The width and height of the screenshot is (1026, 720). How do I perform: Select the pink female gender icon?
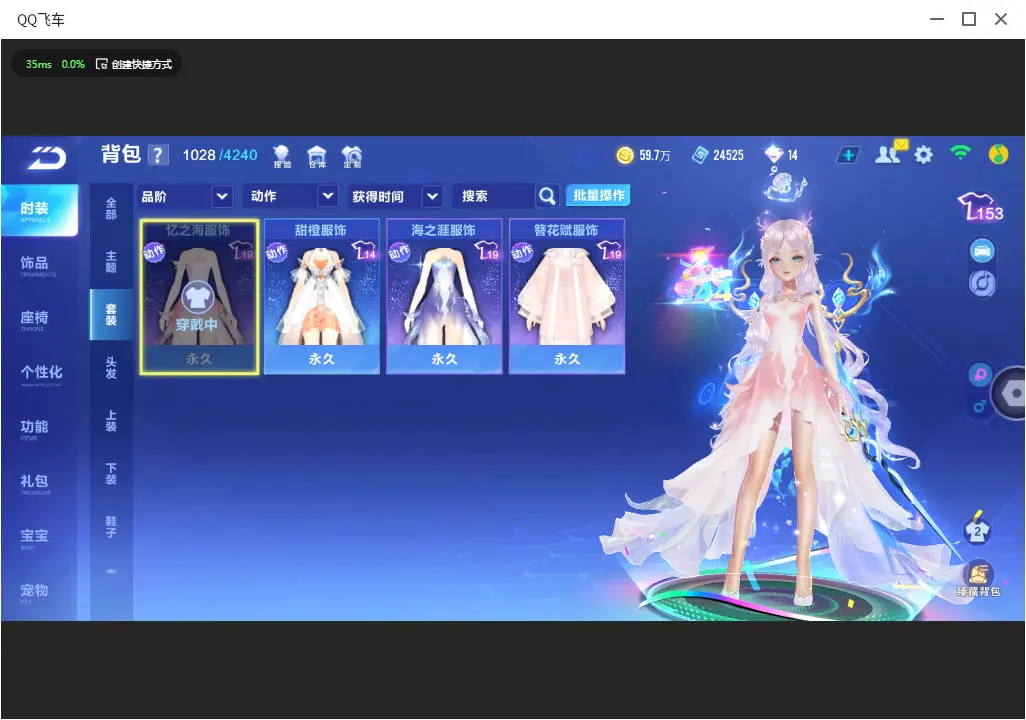click(980, 375)
